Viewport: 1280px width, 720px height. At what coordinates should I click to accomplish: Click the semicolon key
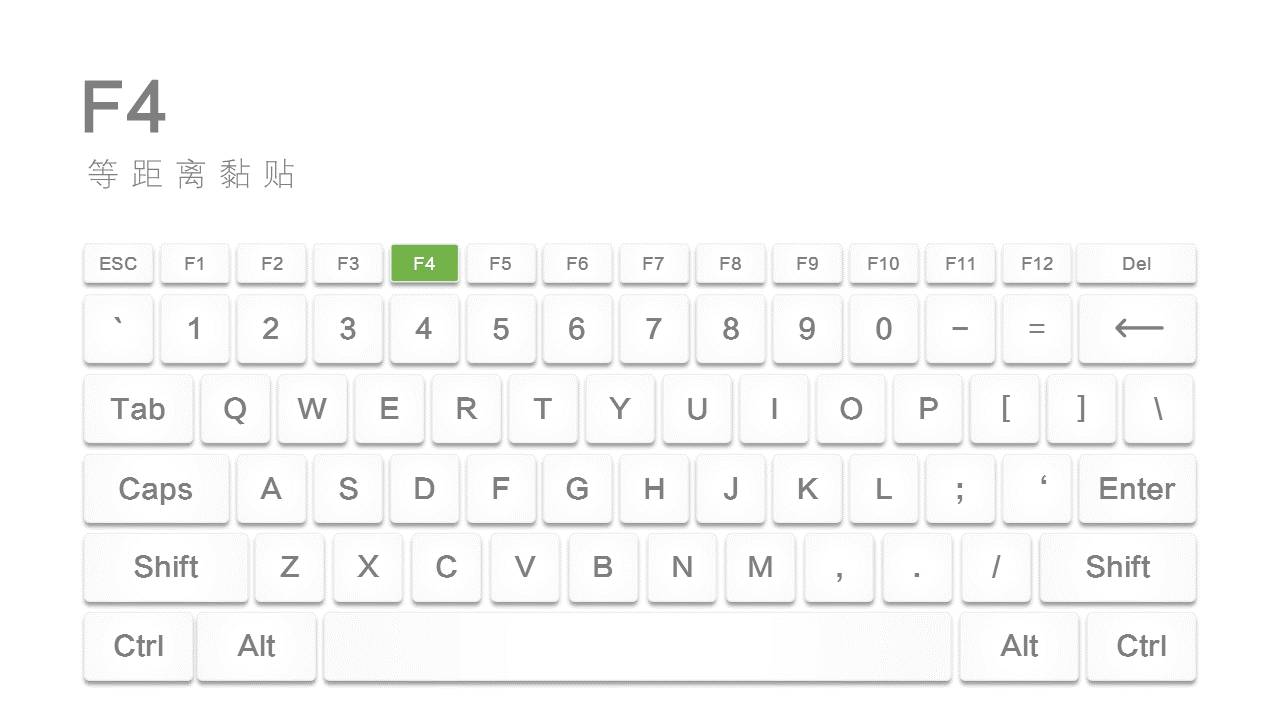click(x=960, y=488)
